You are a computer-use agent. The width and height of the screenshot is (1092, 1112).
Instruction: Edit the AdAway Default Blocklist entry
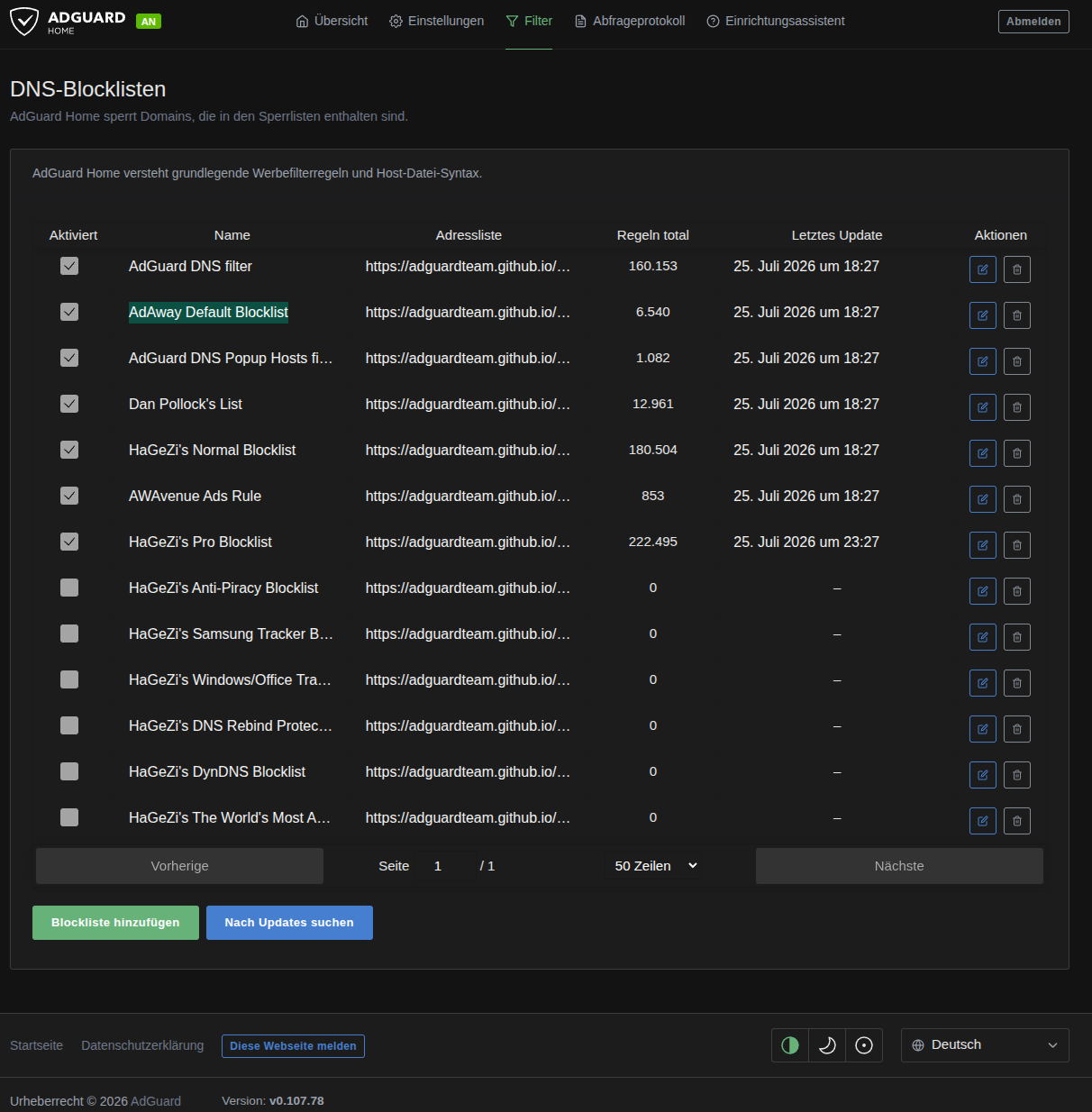point(983,315)
